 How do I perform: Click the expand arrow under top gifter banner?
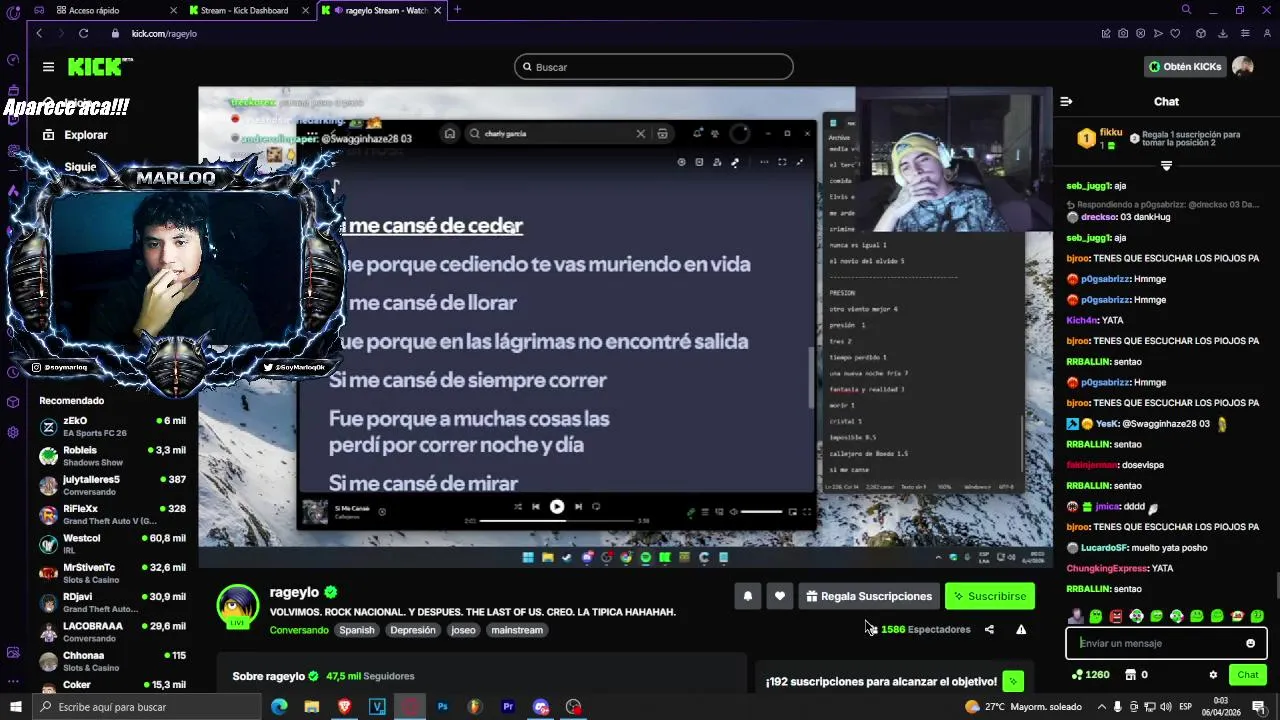(x=1166, y=166)
